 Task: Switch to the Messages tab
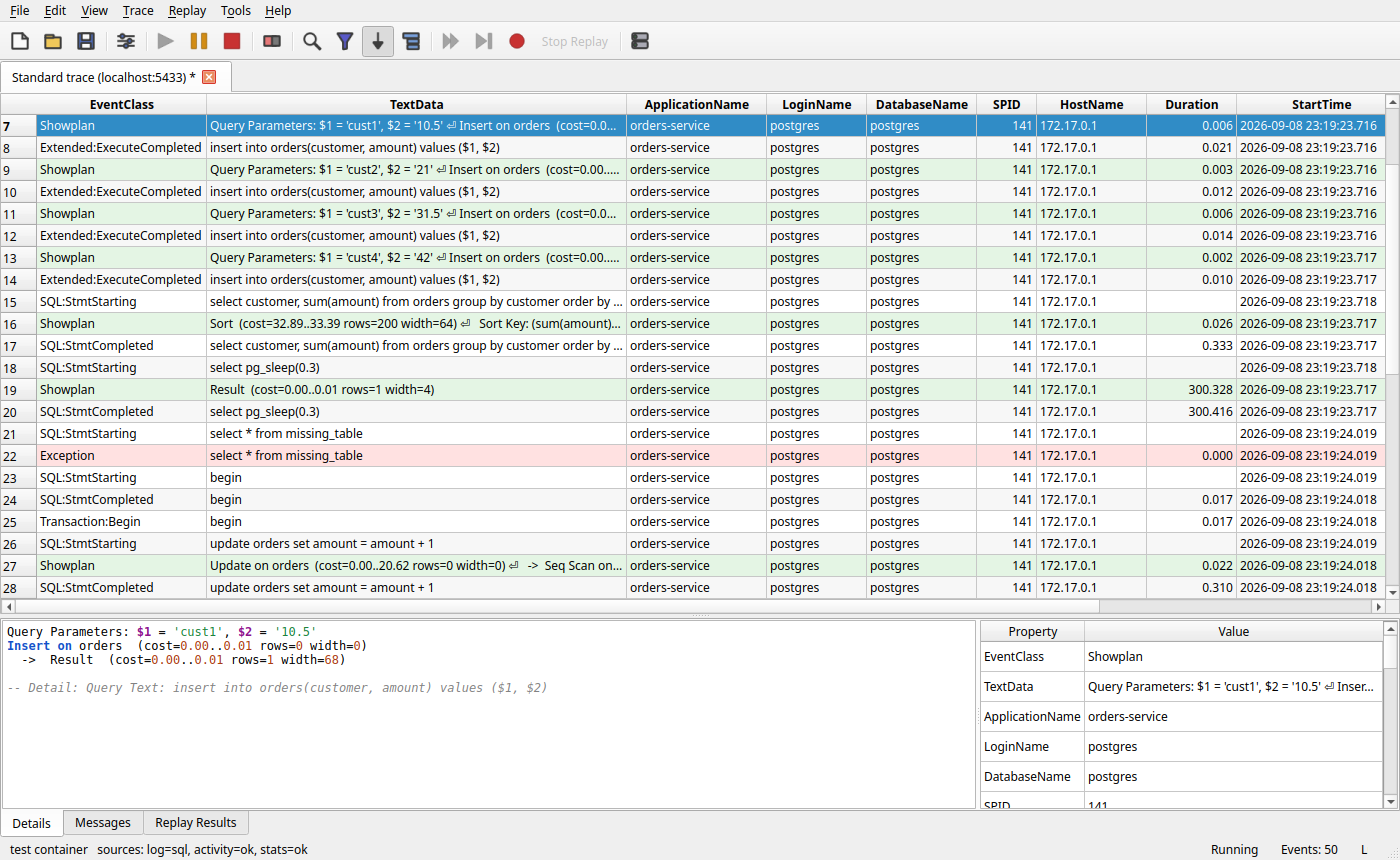pyautogui.click(x=103, y=822)
